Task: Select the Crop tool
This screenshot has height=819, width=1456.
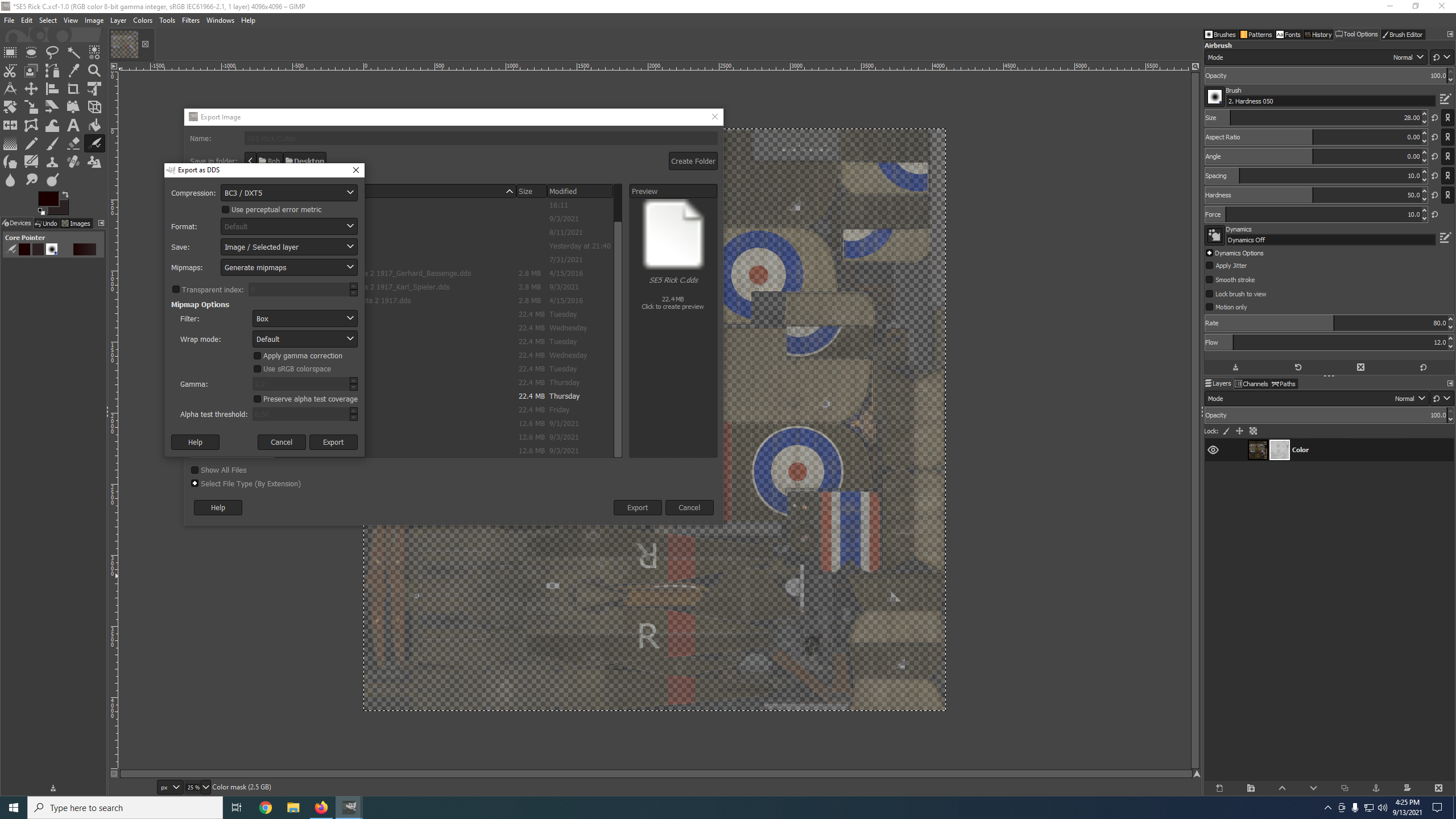Action: pyautogui.click(x=73, y=89)
